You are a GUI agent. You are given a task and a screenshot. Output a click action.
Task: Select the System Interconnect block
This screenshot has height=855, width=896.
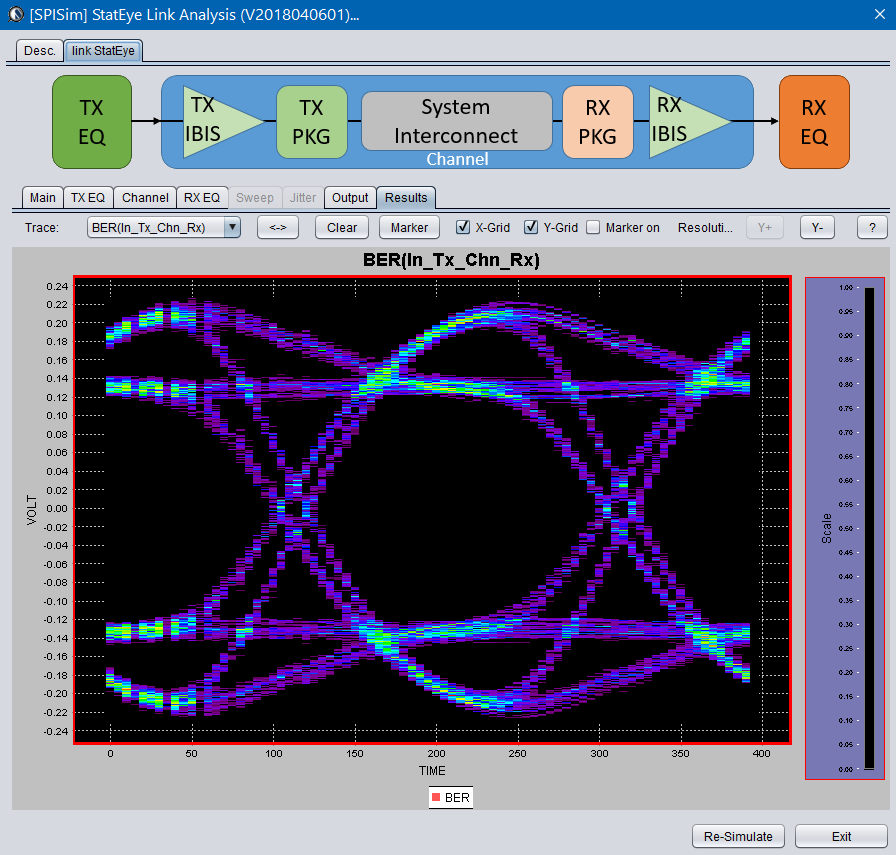[456, 121]
